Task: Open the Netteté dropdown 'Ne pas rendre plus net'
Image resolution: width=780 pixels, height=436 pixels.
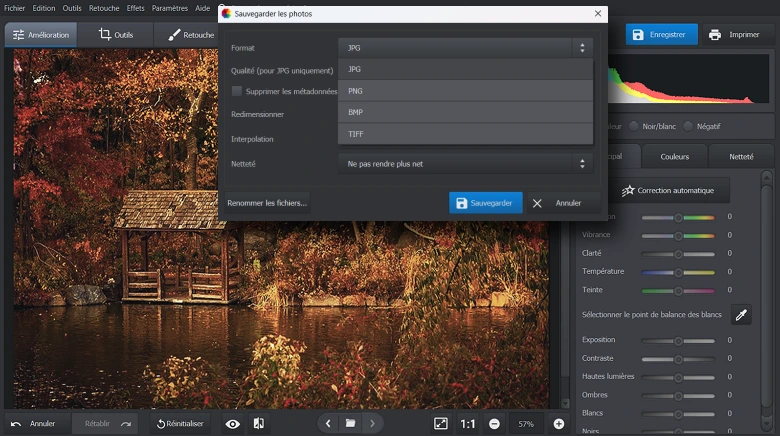Action: point(465,164)
